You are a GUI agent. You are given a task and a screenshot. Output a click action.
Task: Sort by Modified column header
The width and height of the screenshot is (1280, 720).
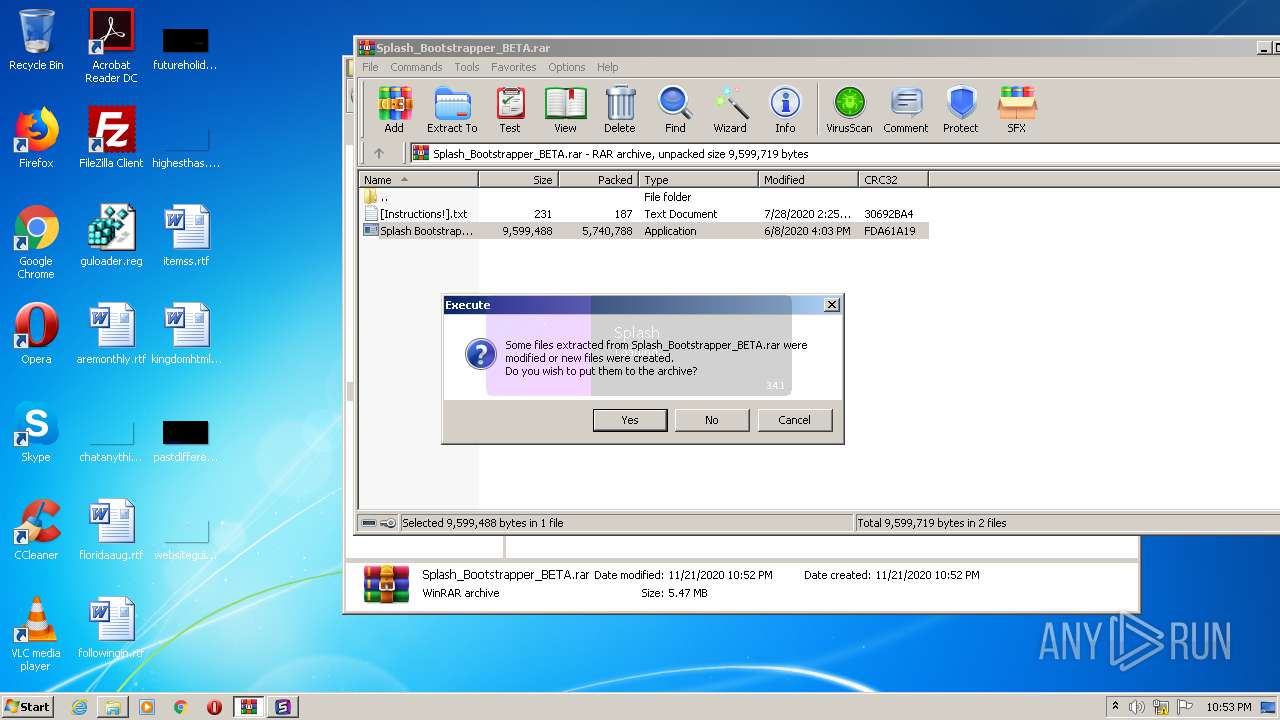click(808, 180)
